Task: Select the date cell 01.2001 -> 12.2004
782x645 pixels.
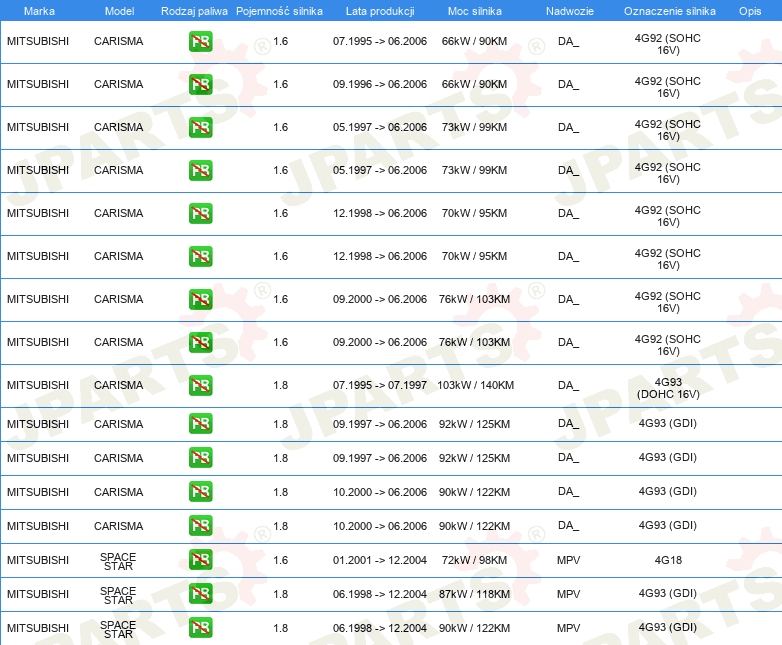Action: click(380, 560)
